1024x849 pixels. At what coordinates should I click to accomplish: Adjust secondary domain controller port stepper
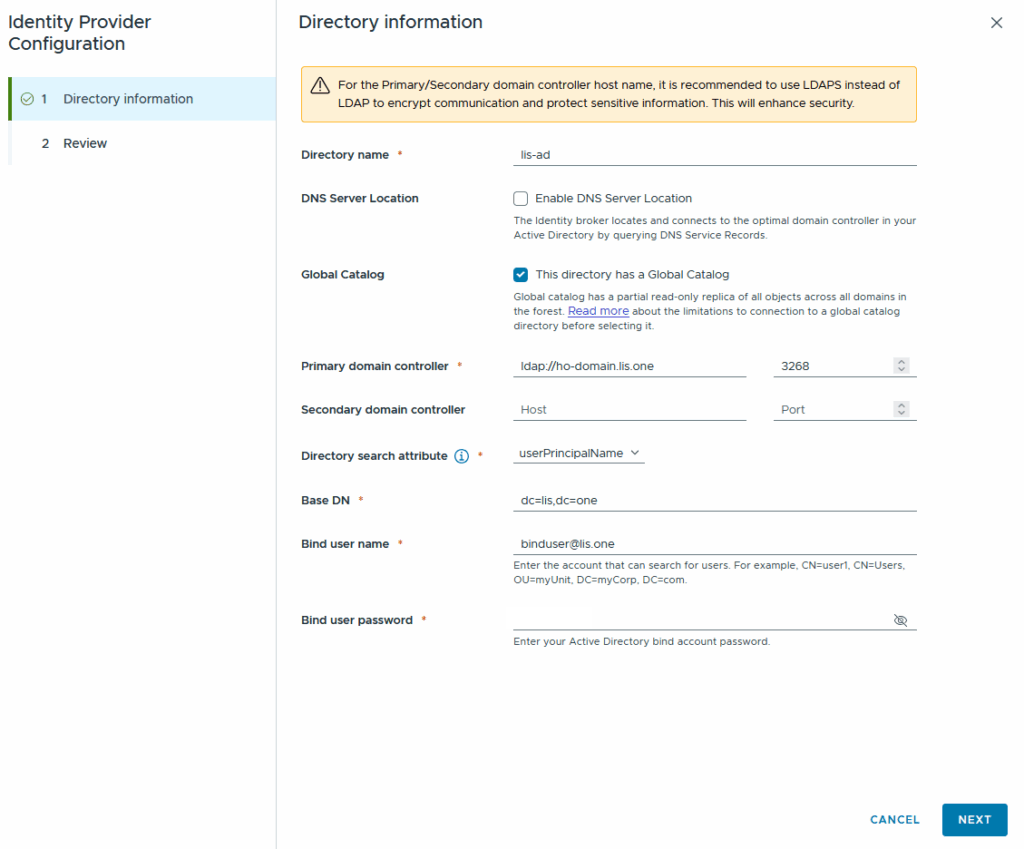pos(901,409)
